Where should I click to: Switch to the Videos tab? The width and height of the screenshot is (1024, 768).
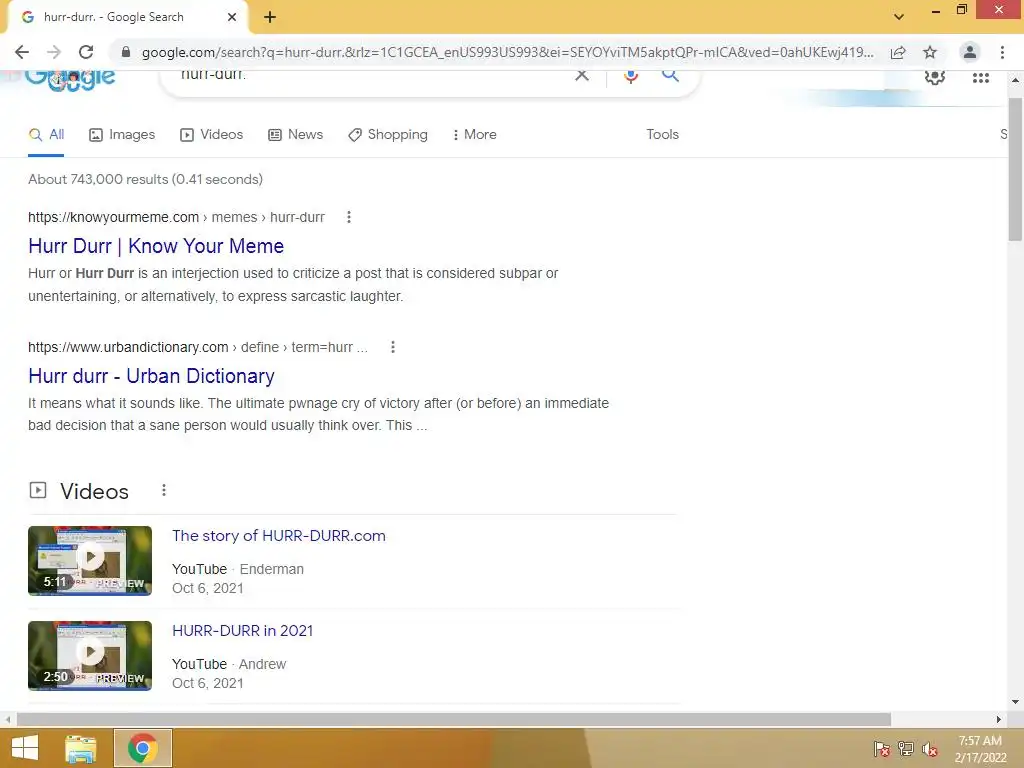tap(212, 135)
